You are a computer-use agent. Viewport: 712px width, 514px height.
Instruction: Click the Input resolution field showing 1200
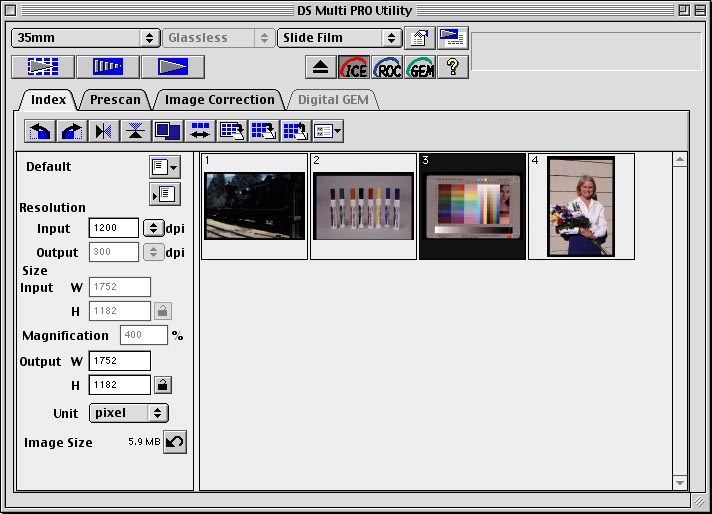(x=113, y=228)
